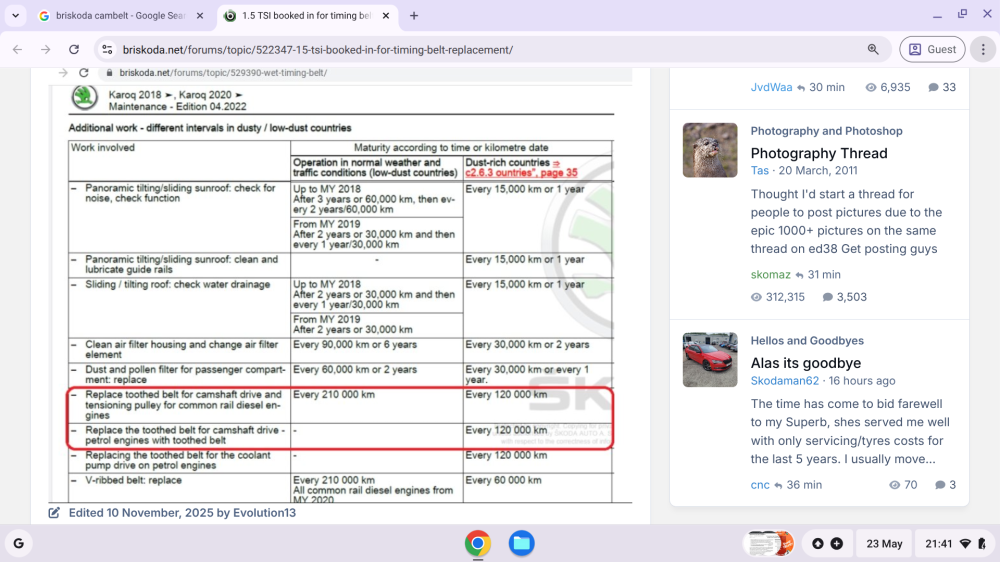
Task: Open Photography and Photoshop forum category
Action: pyautogui.click(x=827, y=131)
